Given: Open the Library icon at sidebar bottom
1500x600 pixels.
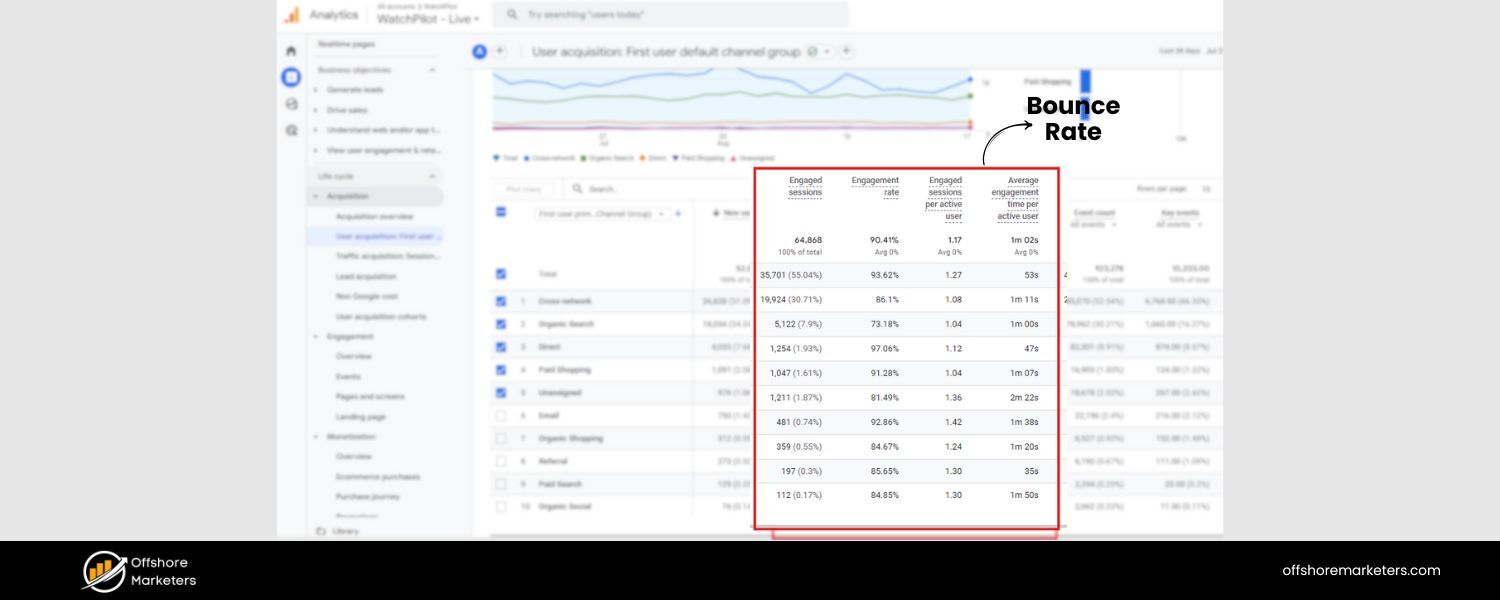Looking at the screenshot, I should click(324, 531).
